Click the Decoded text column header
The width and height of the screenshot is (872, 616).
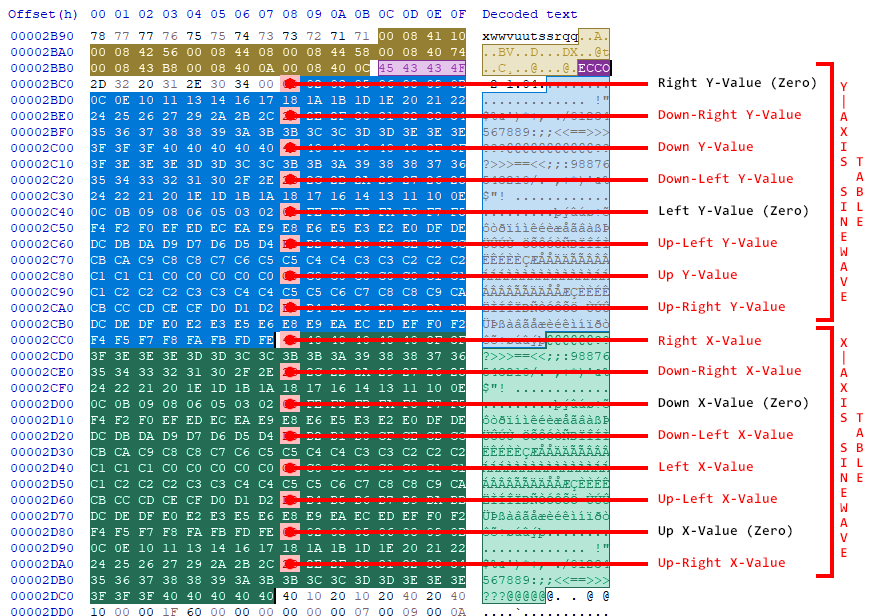[529, 15]
